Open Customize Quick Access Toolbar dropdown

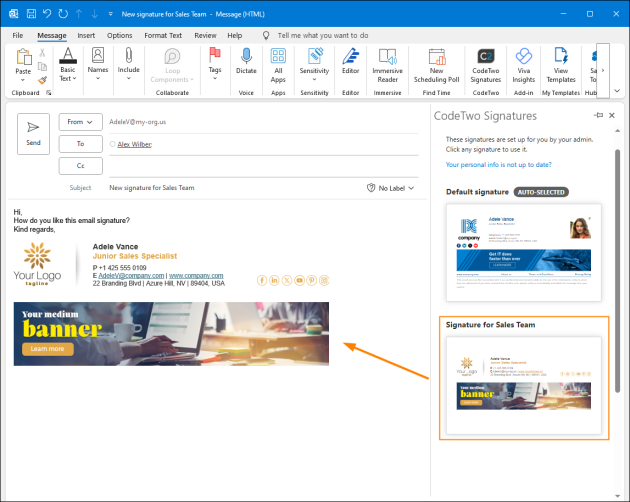click(x=110, y=14)
